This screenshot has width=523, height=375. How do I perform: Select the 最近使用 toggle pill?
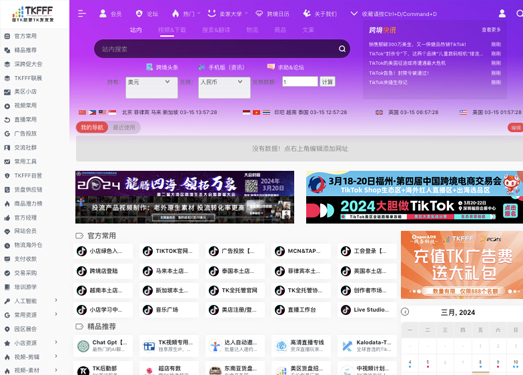point(124,127)
